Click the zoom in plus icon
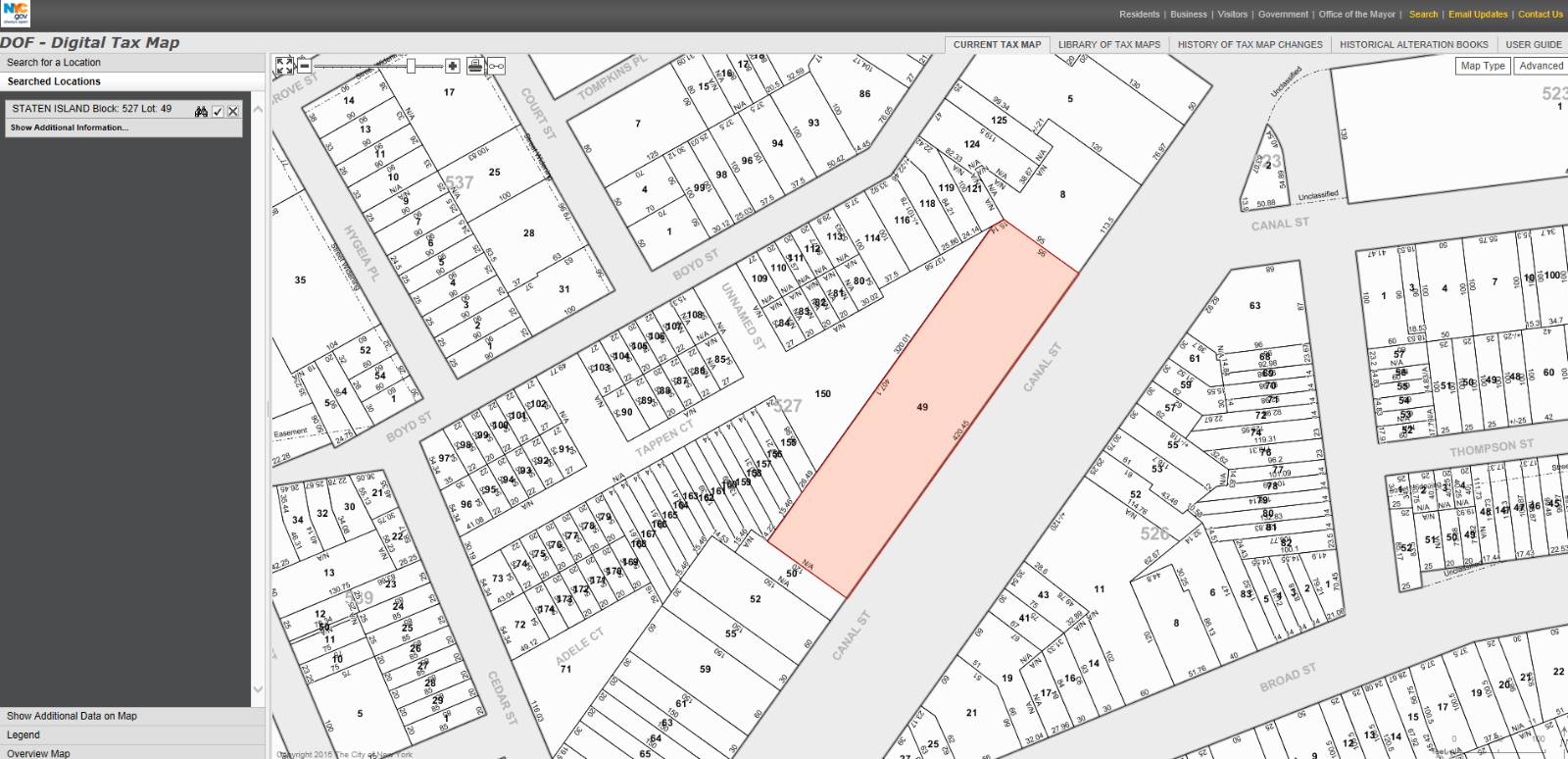The width and height of the screenshot is (1568, 759). pos(452,66)
